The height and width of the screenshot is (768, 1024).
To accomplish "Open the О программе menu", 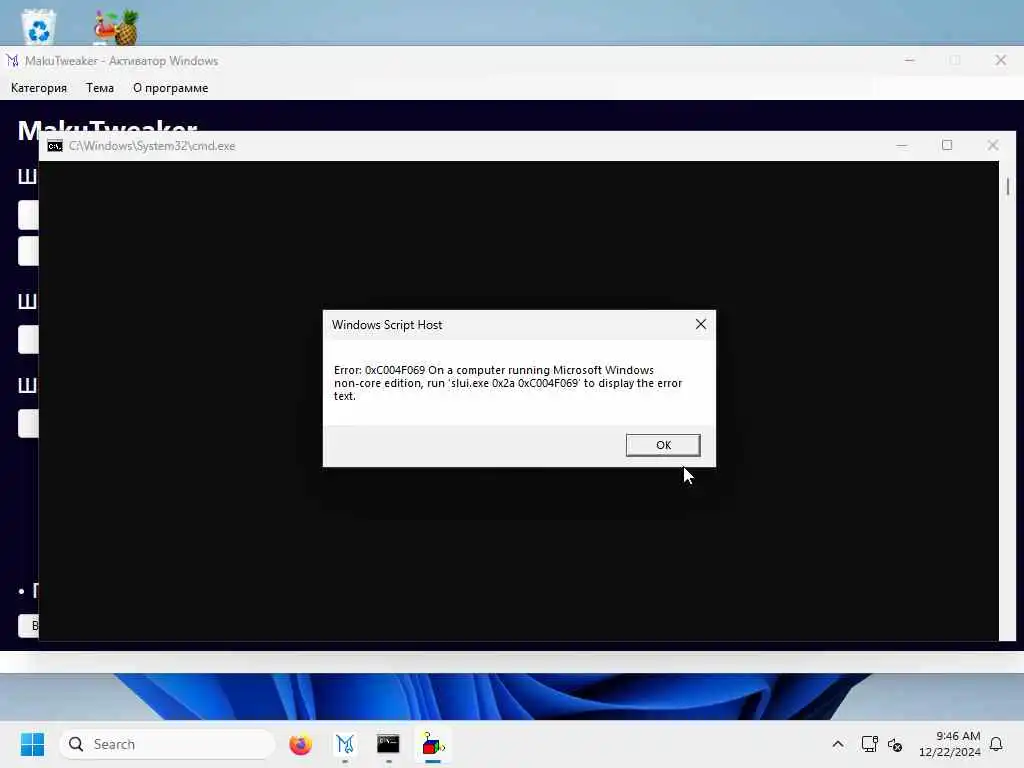I will [170, 88].
